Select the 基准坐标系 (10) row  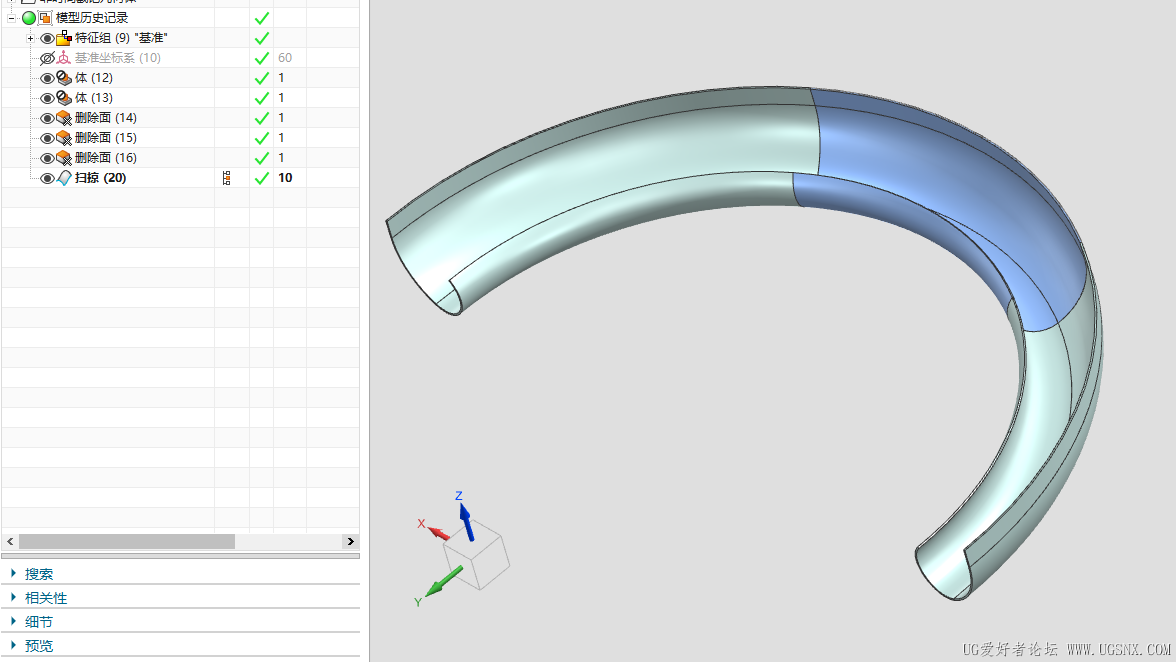[x=181, y=58]
